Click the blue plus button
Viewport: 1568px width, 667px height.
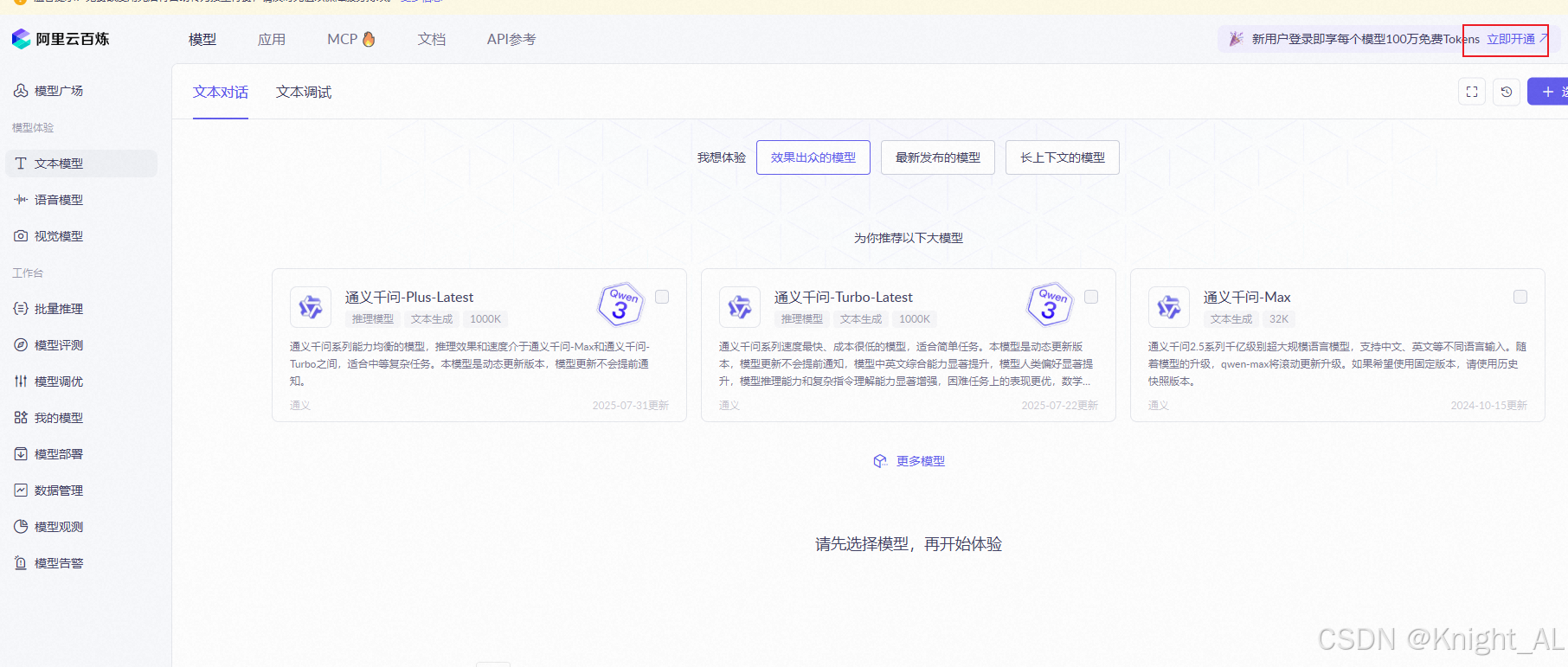[x=1548, y=92]
